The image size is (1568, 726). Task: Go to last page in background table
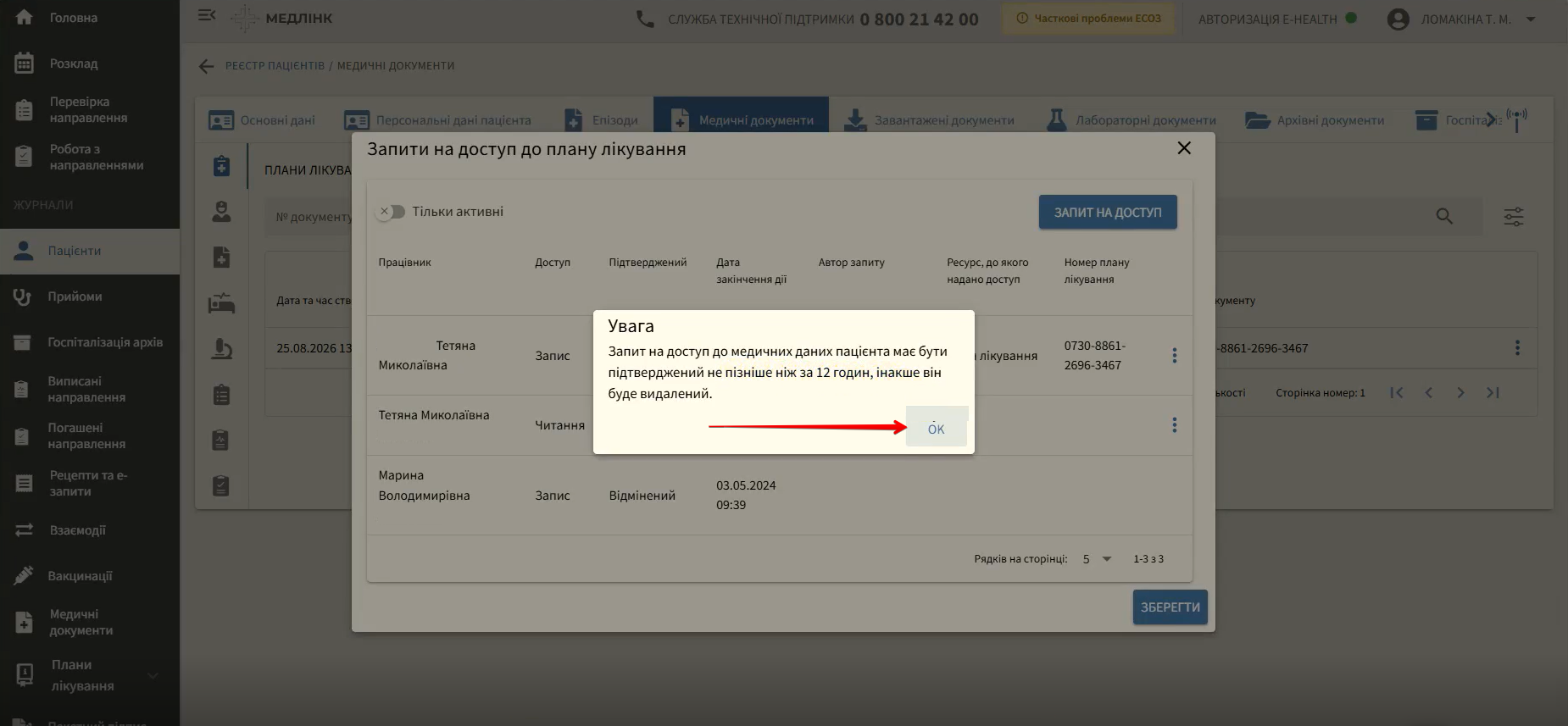1493,392
